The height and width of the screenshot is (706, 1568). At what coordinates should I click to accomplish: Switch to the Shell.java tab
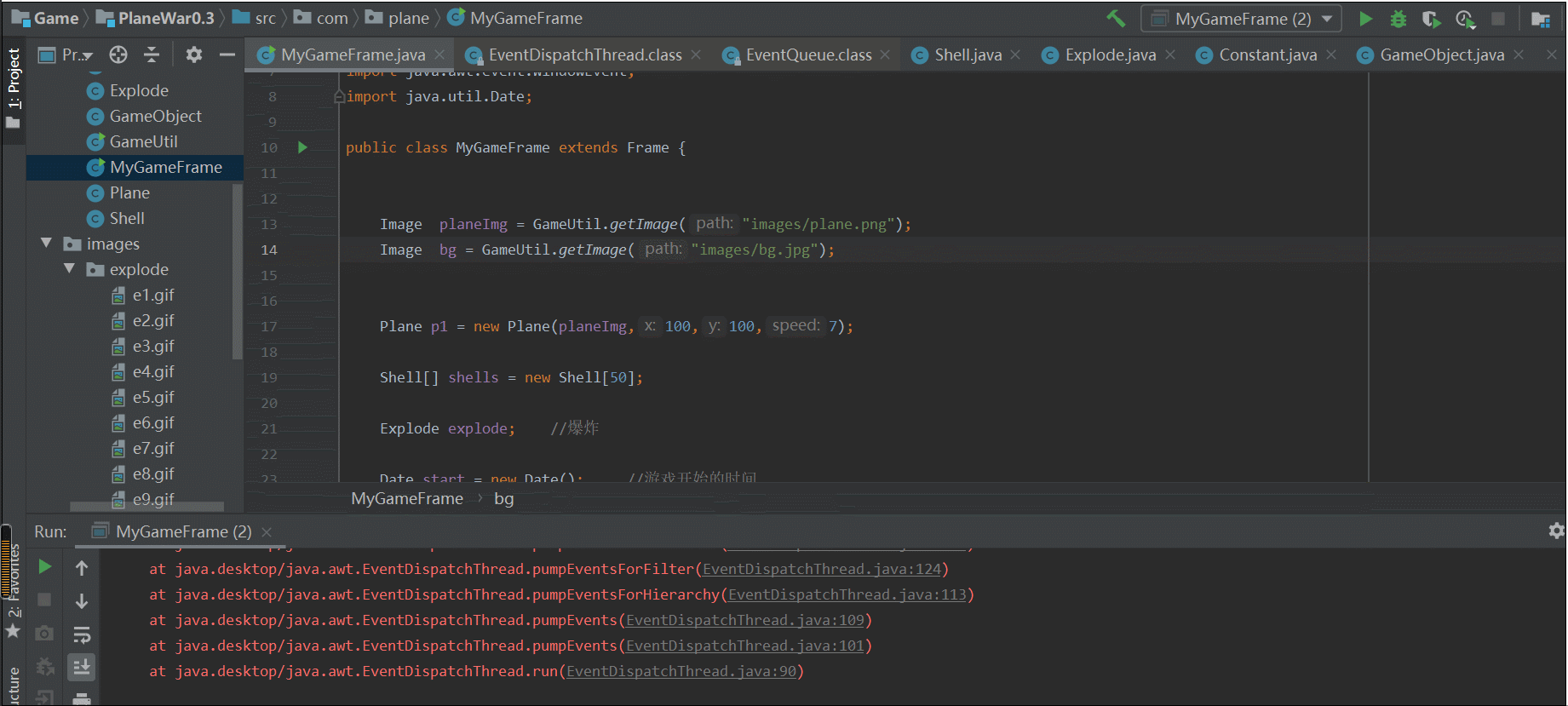[x=968, y=55]
